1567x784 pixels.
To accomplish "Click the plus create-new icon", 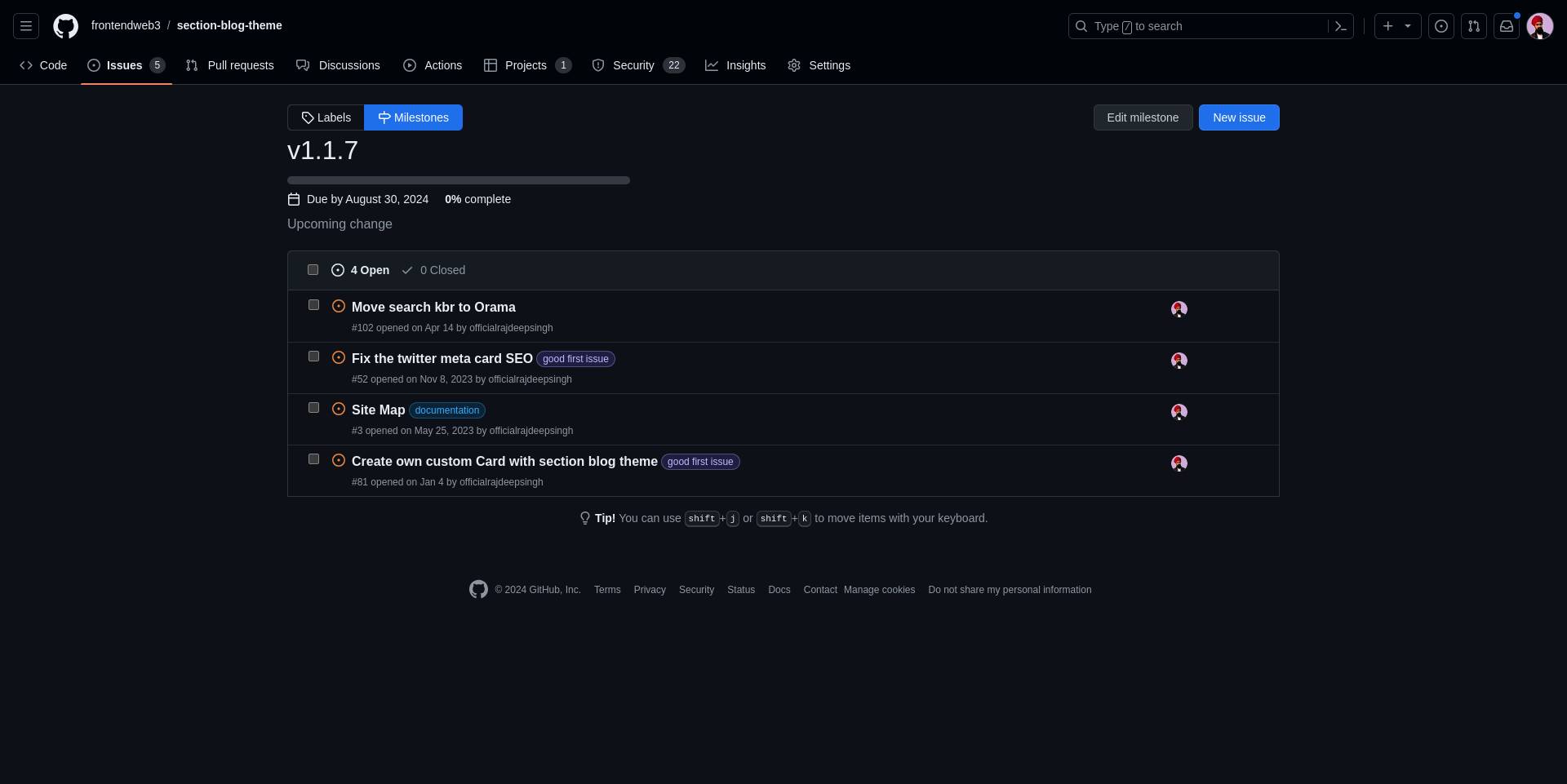I will pyautogui.click(x=1387, y=26).
